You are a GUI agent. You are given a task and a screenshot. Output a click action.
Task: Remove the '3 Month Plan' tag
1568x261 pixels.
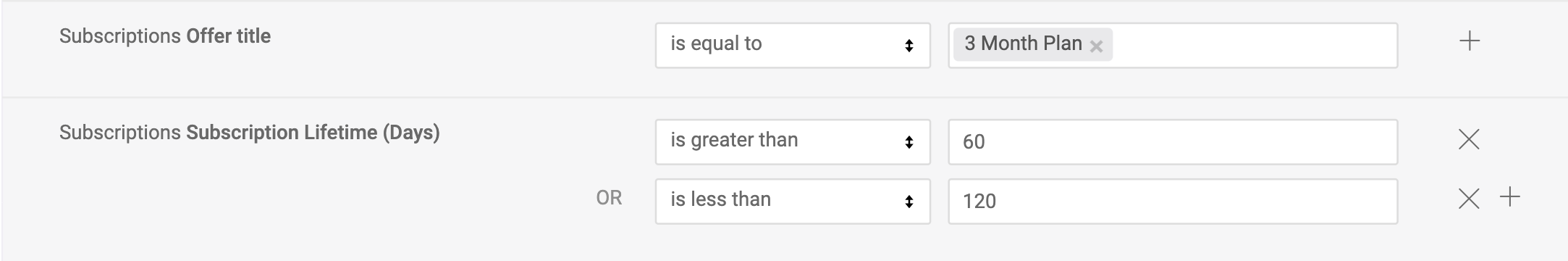(x=1096, y=46)
